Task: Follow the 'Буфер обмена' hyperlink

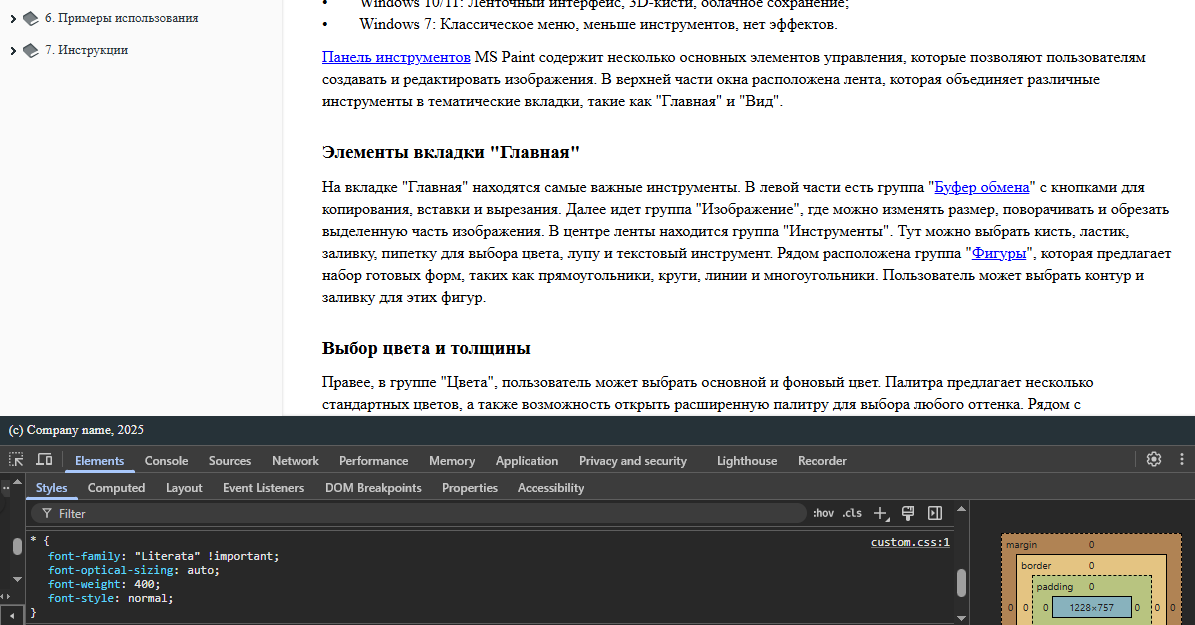Action: pos(981,187)
